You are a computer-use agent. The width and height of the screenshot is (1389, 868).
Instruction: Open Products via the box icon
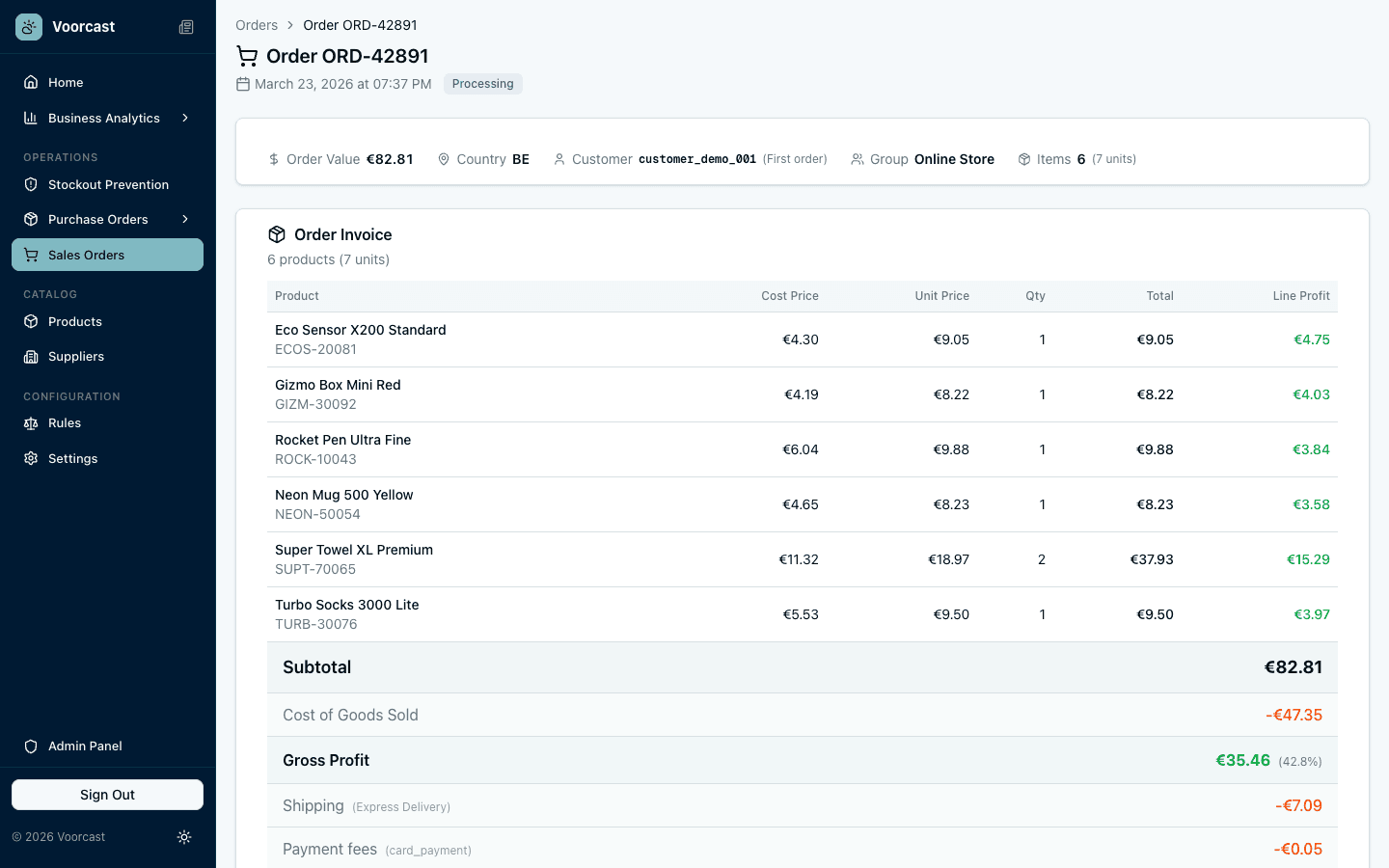[30, 321]
